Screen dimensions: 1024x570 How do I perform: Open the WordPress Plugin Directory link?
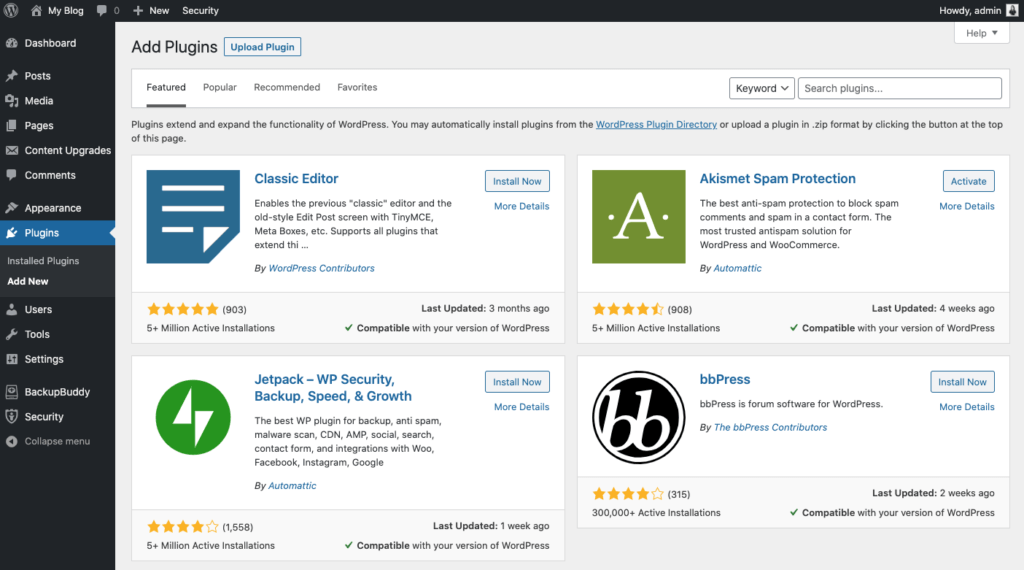(656, 124)
